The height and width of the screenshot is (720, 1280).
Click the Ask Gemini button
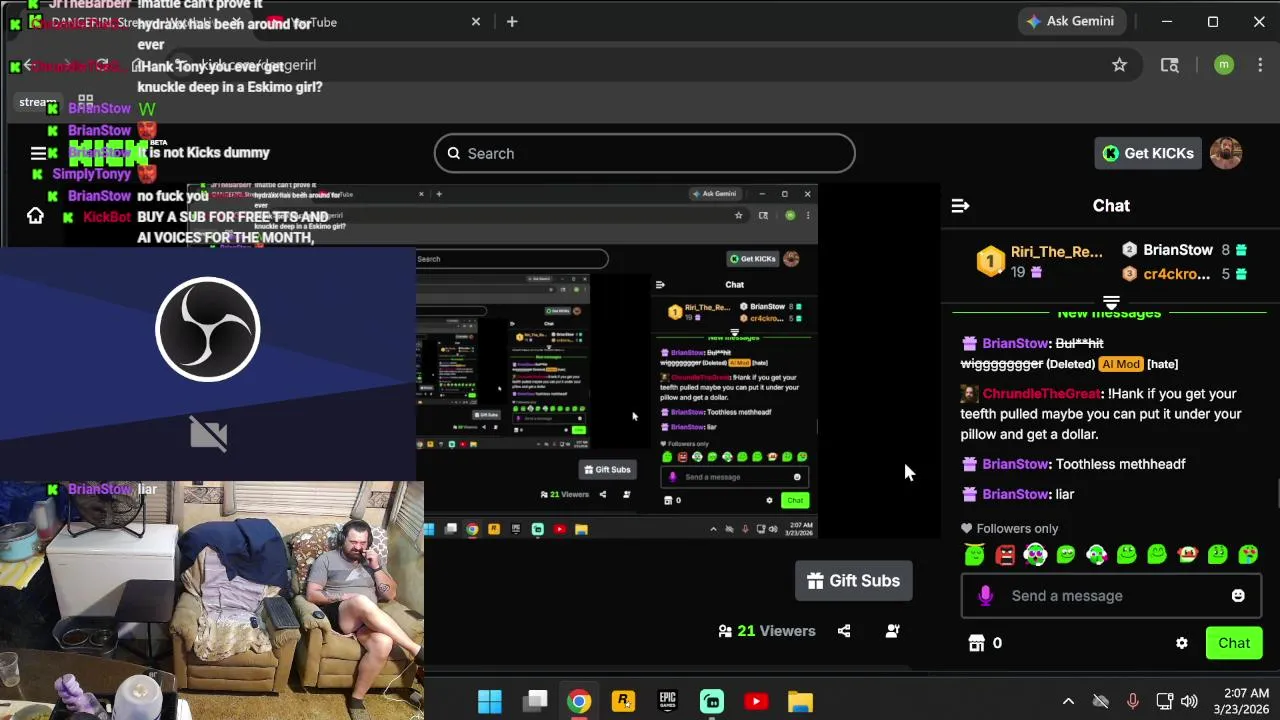pos(1070,21)
